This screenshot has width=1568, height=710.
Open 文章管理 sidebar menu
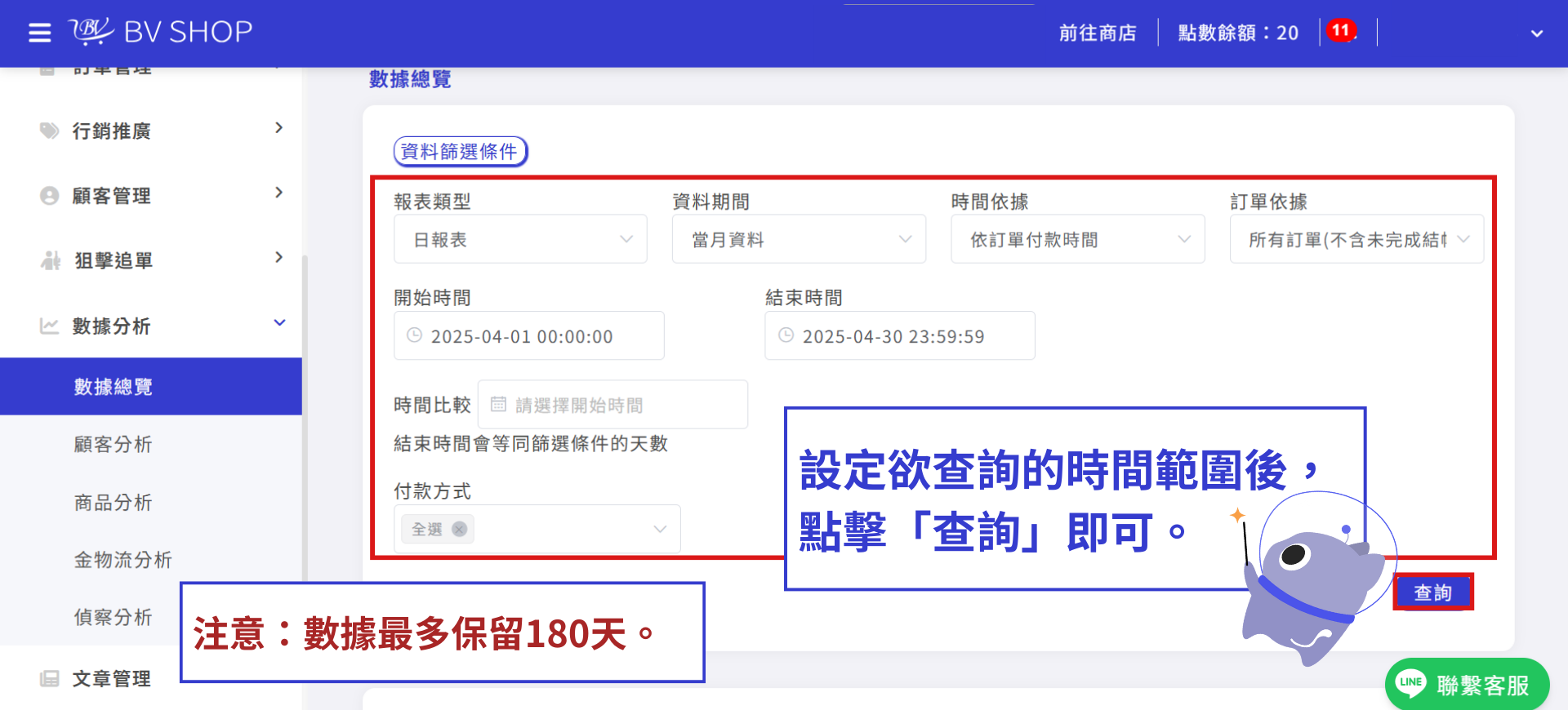click(112, 678)
